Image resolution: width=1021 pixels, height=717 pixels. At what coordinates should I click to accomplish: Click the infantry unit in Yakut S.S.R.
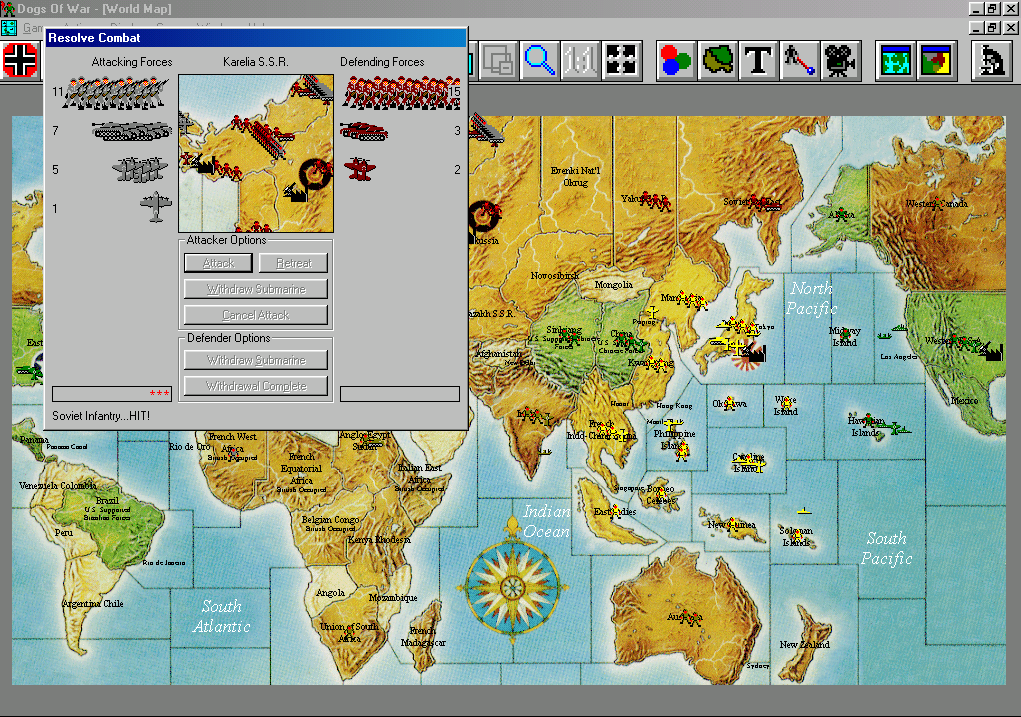(653, 201)
